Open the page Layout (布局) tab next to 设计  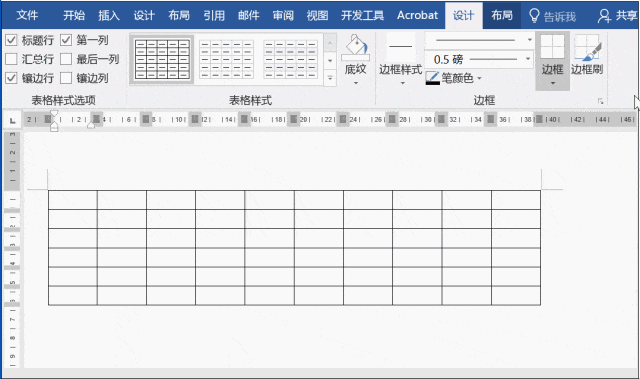tap(179, 16)
